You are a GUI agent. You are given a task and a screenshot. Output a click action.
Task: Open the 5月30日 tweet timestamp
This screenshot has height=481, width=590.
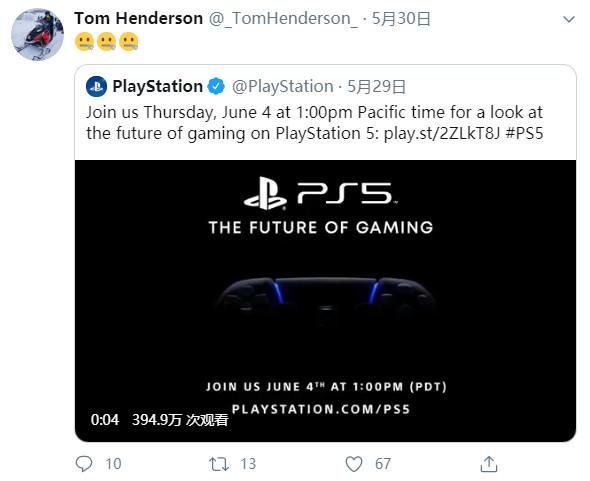point(401,18)
